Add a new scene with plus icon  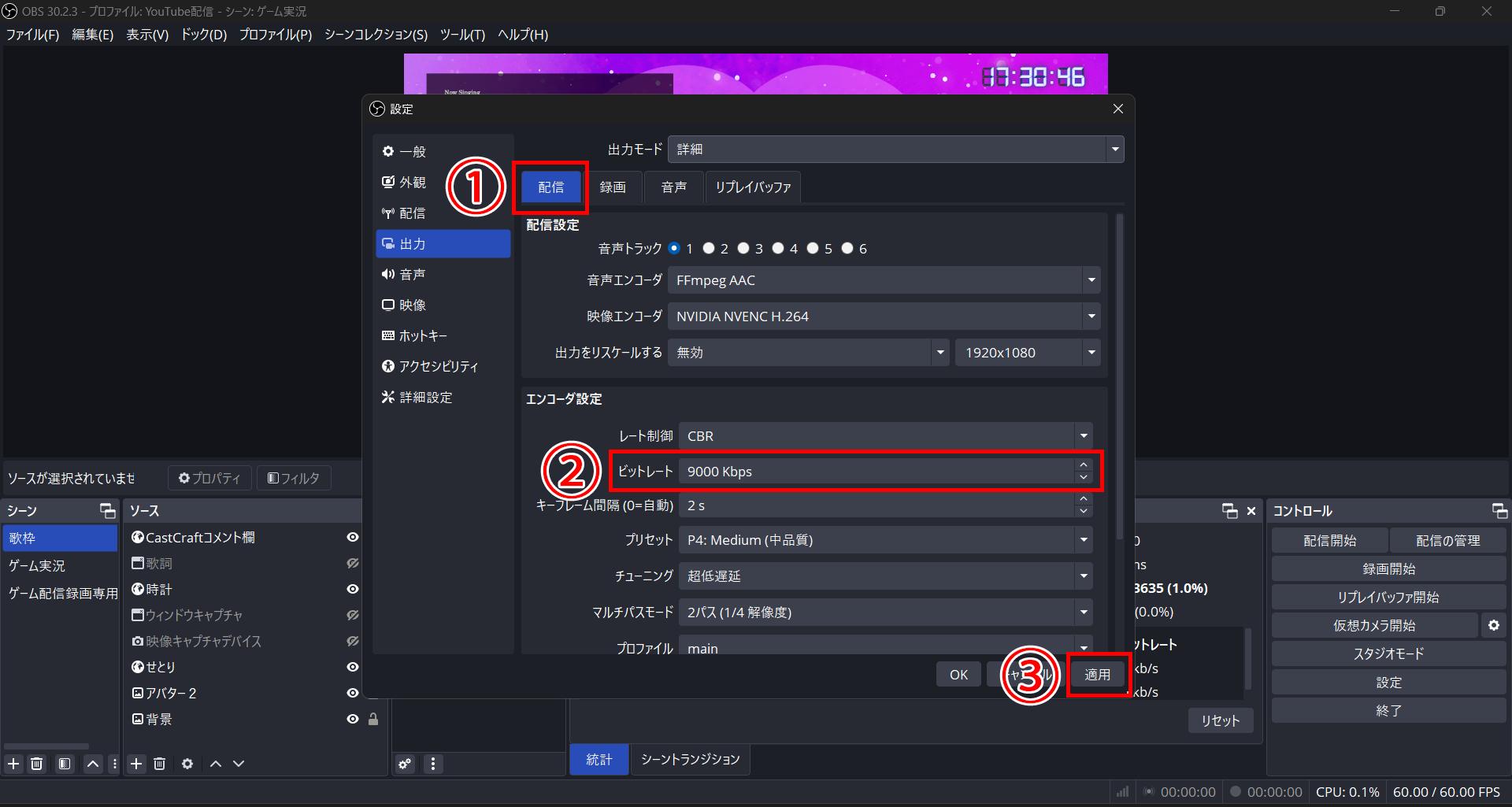pyautogui.click(x=13, y=764)
